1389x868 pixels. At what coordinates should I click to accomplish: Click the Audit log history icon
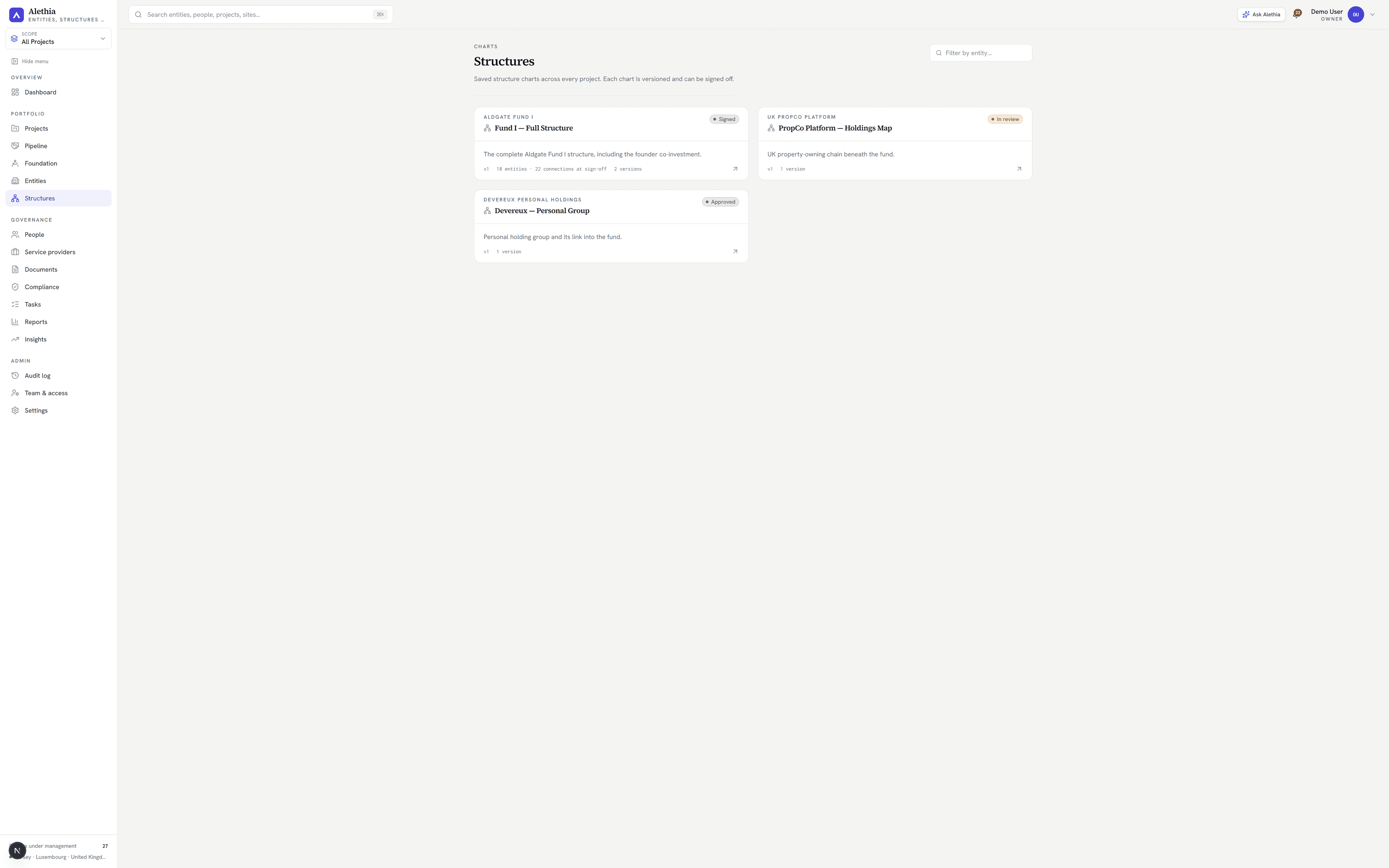click(16, 375)
